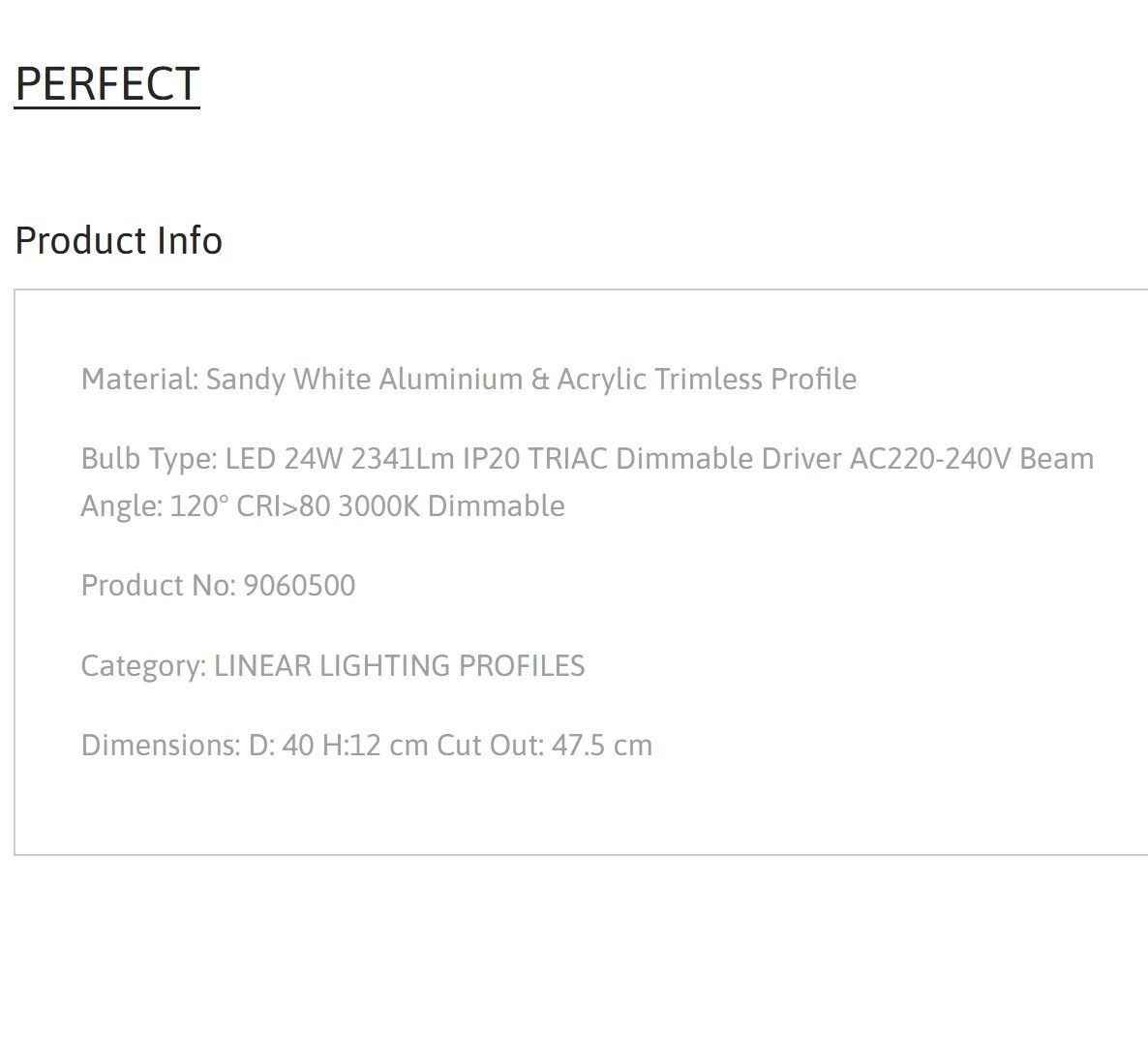Click the 3000K Dimmable text
Viewport: 1148px width, 1038px height.
click(x=452, y=506)
